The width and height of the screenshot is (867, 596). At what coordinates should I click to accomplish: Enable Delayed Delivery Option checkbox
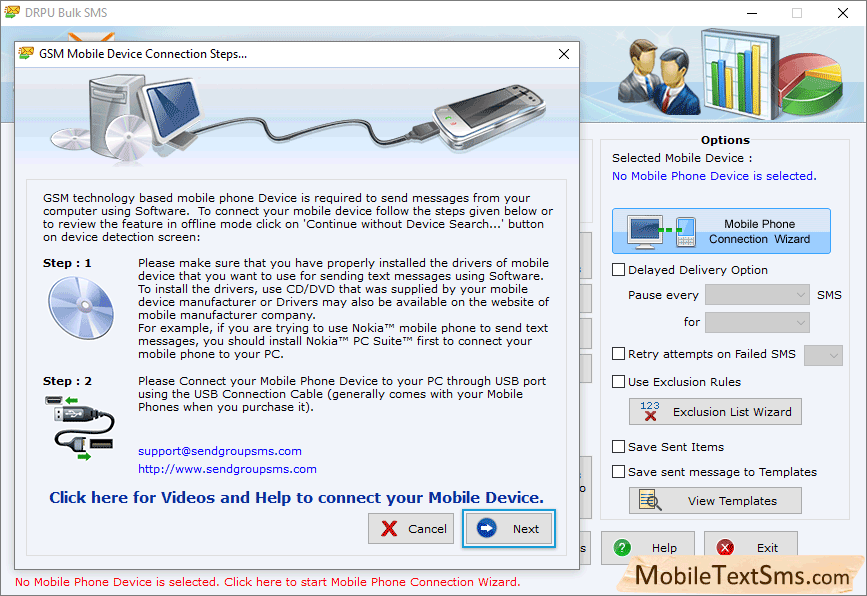[618, 270]
